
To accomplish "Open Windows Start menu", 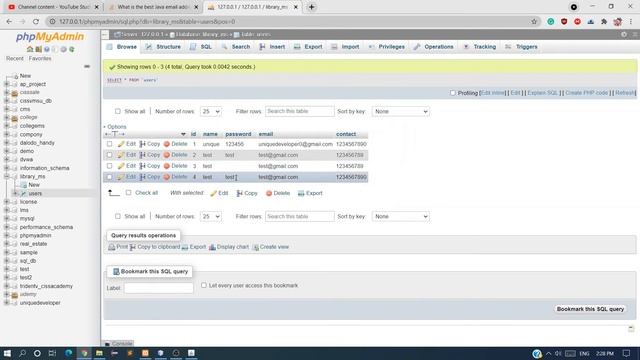I will click(x=7, y=353).
